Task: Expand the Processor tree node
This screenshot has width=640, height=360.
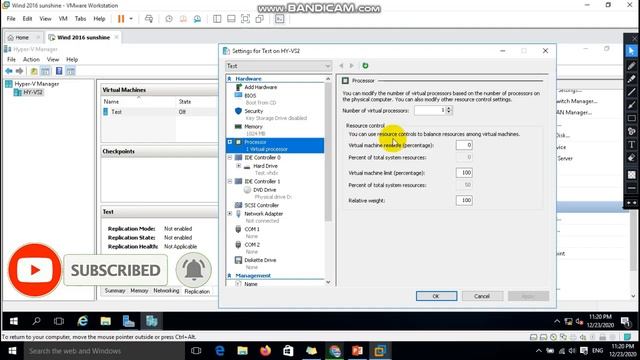Action: coord(230,142)
